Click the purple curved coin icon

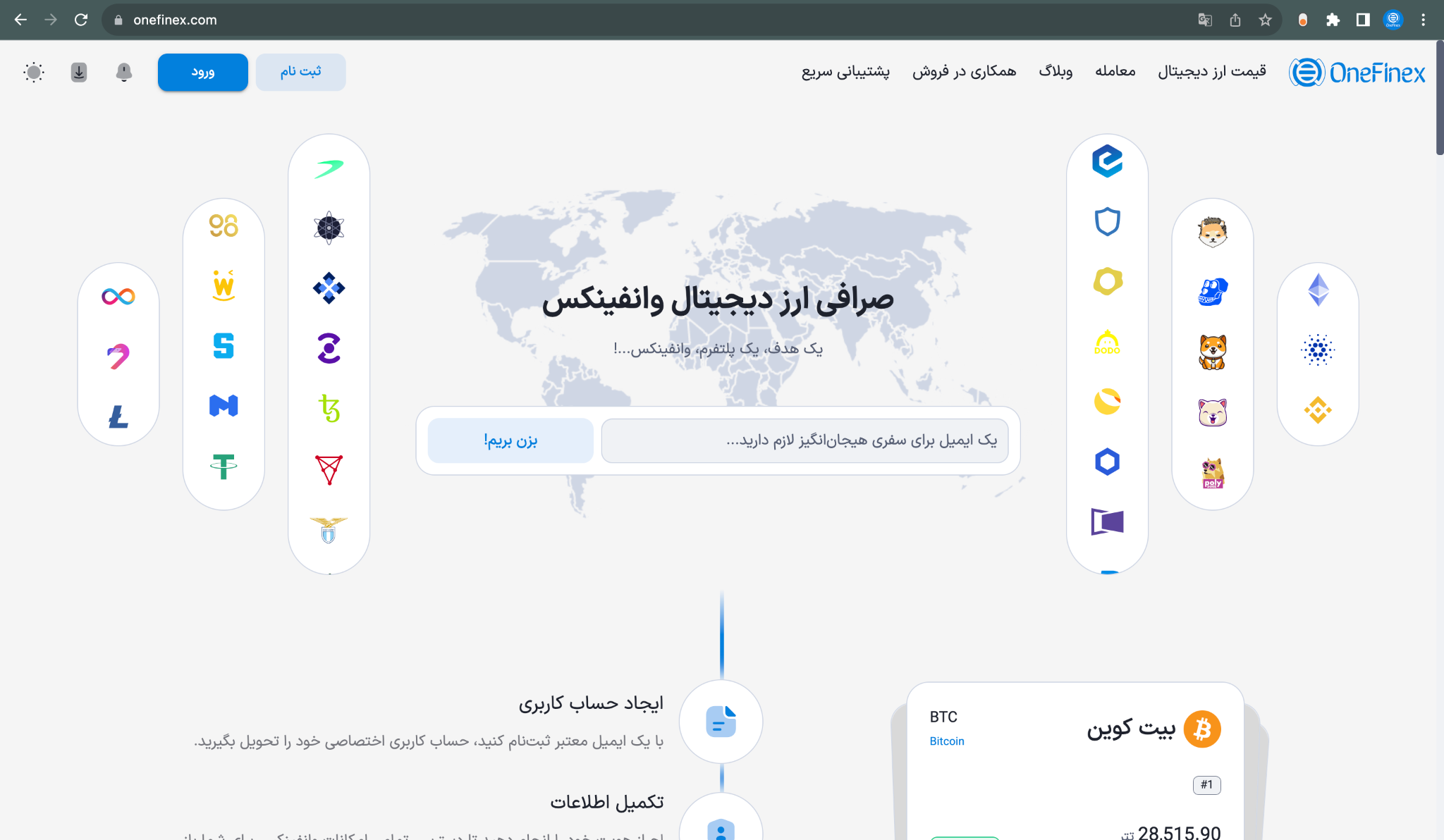pyautogui.click(x=329, y=348)
